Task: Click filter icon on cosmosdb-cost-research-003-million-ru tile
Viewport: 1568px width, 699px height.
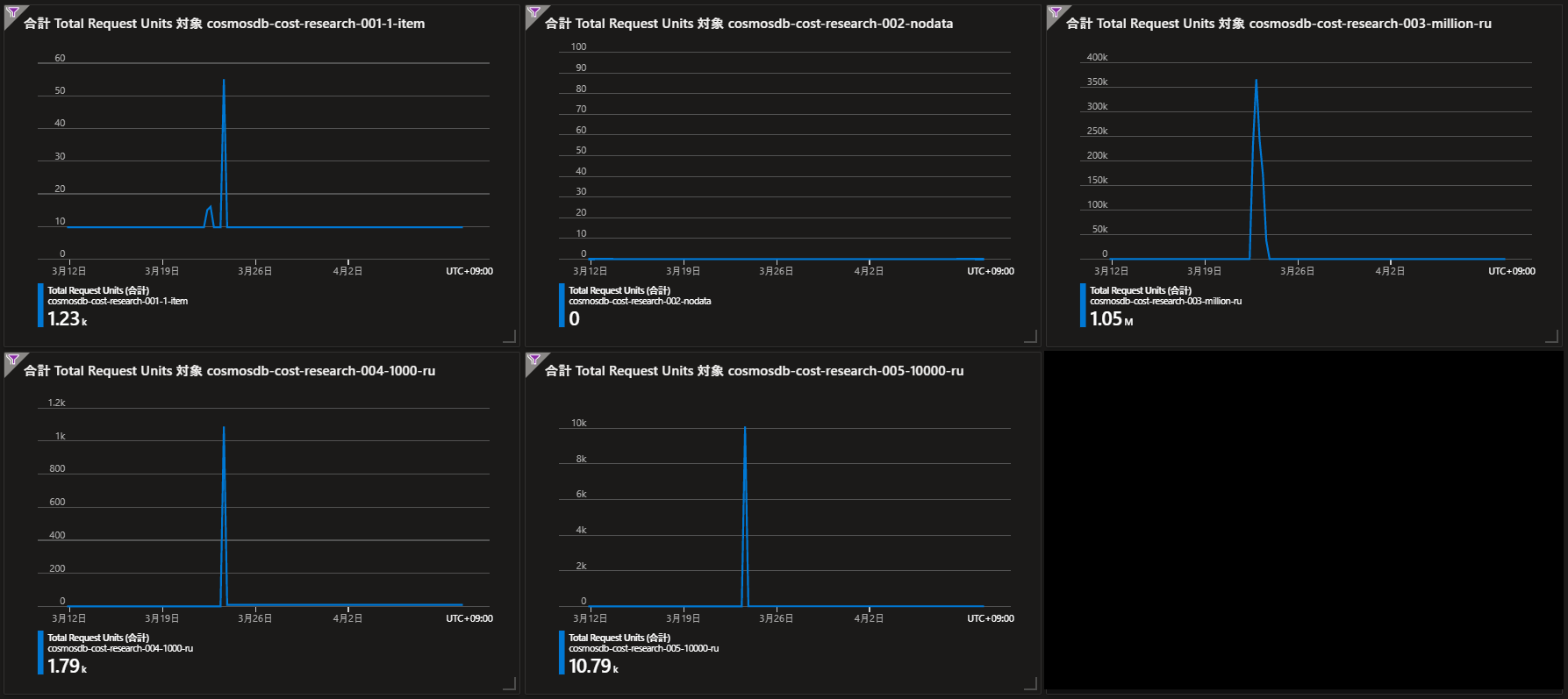Action: 1055,13
